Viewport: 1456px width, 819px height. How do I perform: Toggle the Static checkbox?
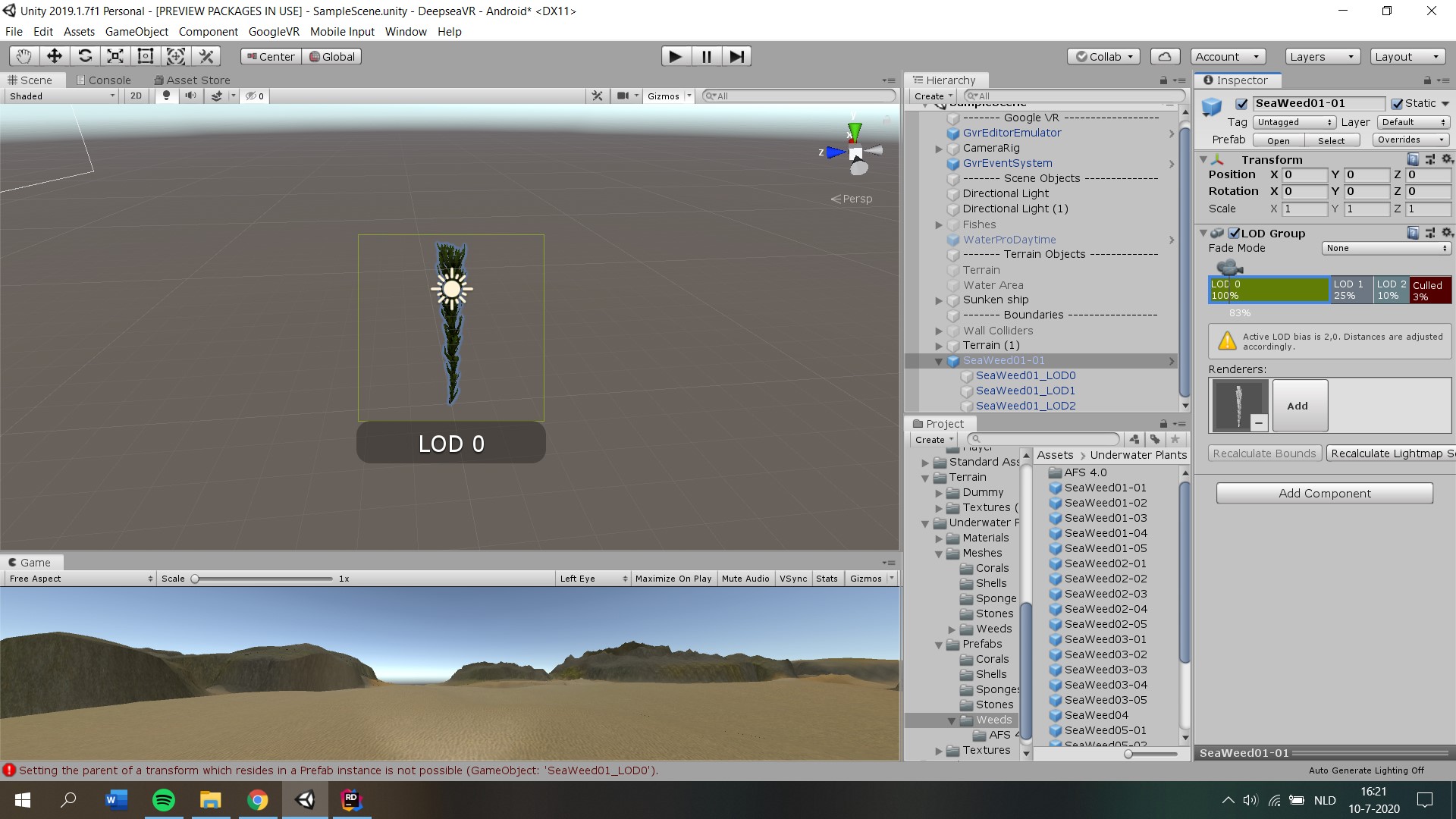coord(1397,104)
